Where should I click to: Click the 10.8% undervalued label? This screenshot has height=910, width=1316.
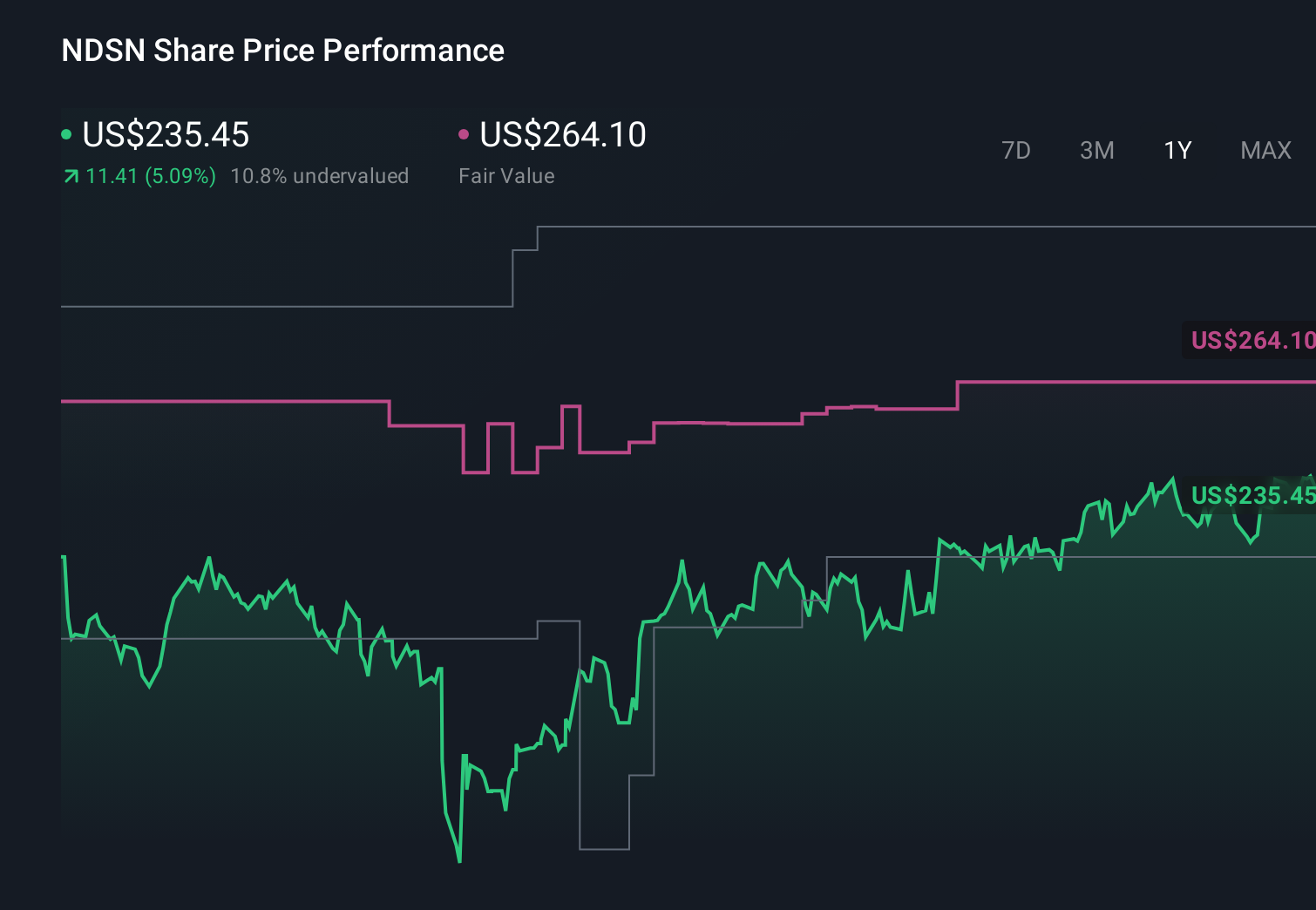(320, 176)
